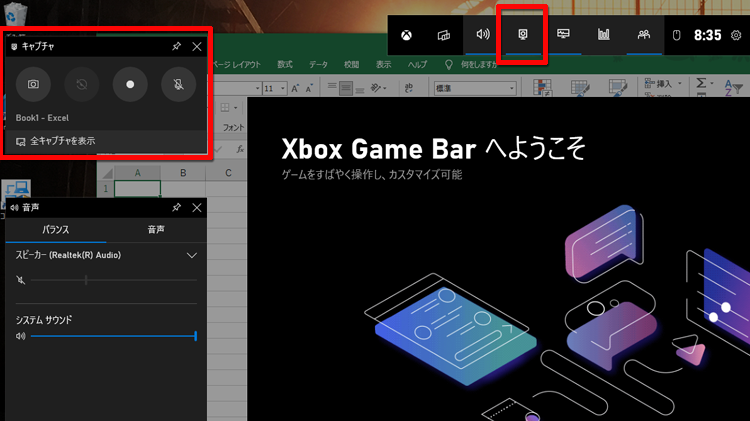
Task: Select Excel column A header
Action: coord(137,173)
